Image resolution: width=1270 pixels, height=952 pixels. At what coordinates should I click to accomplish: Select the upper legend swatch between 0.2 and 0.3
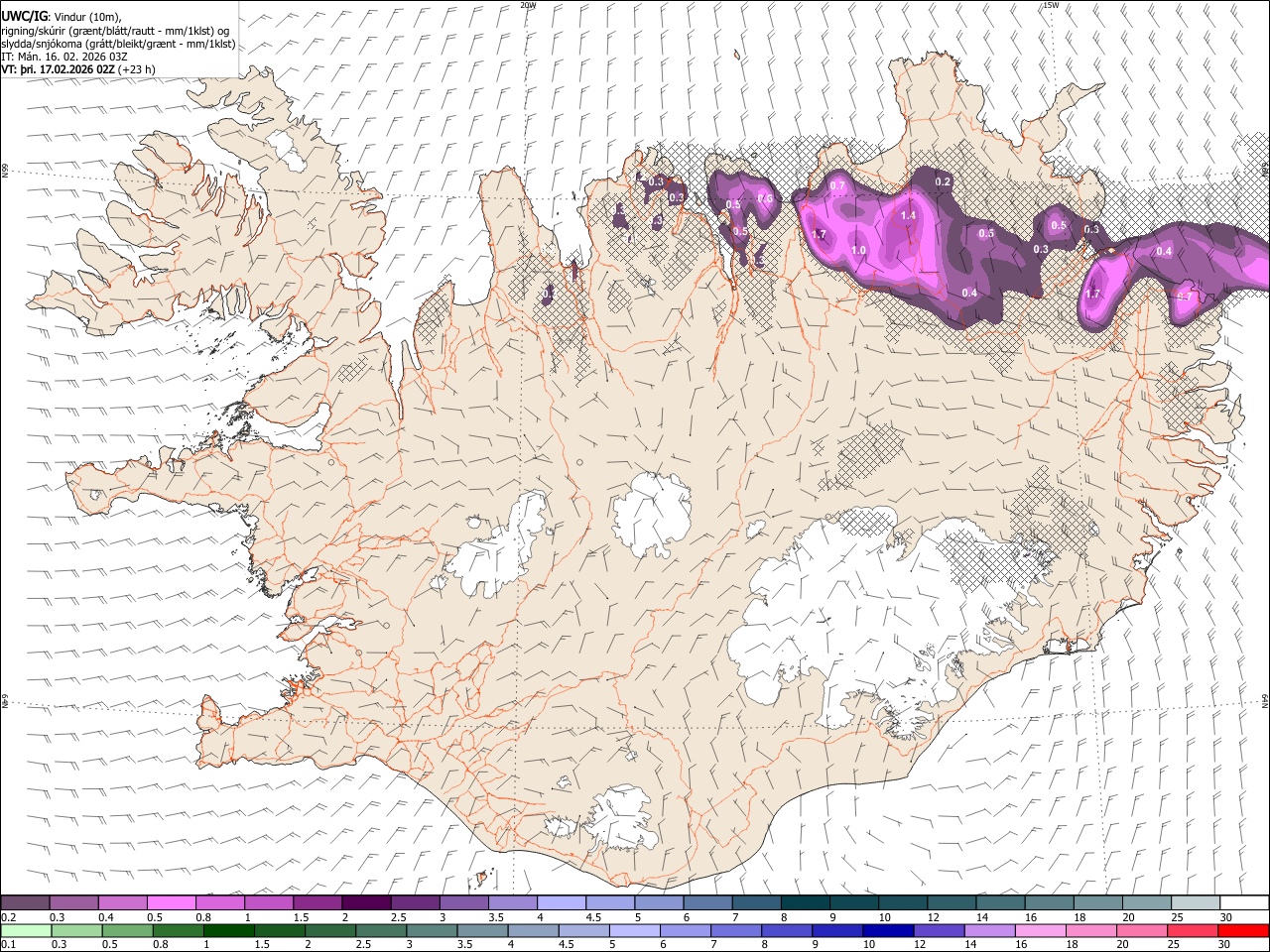25,902
